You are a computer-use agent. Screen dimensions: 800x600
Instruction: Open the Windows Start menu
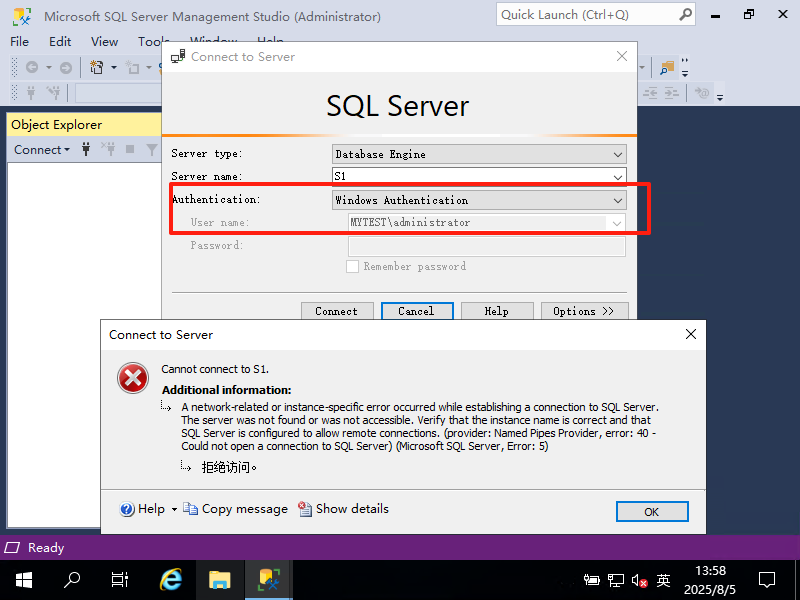[x=24, y=580]
